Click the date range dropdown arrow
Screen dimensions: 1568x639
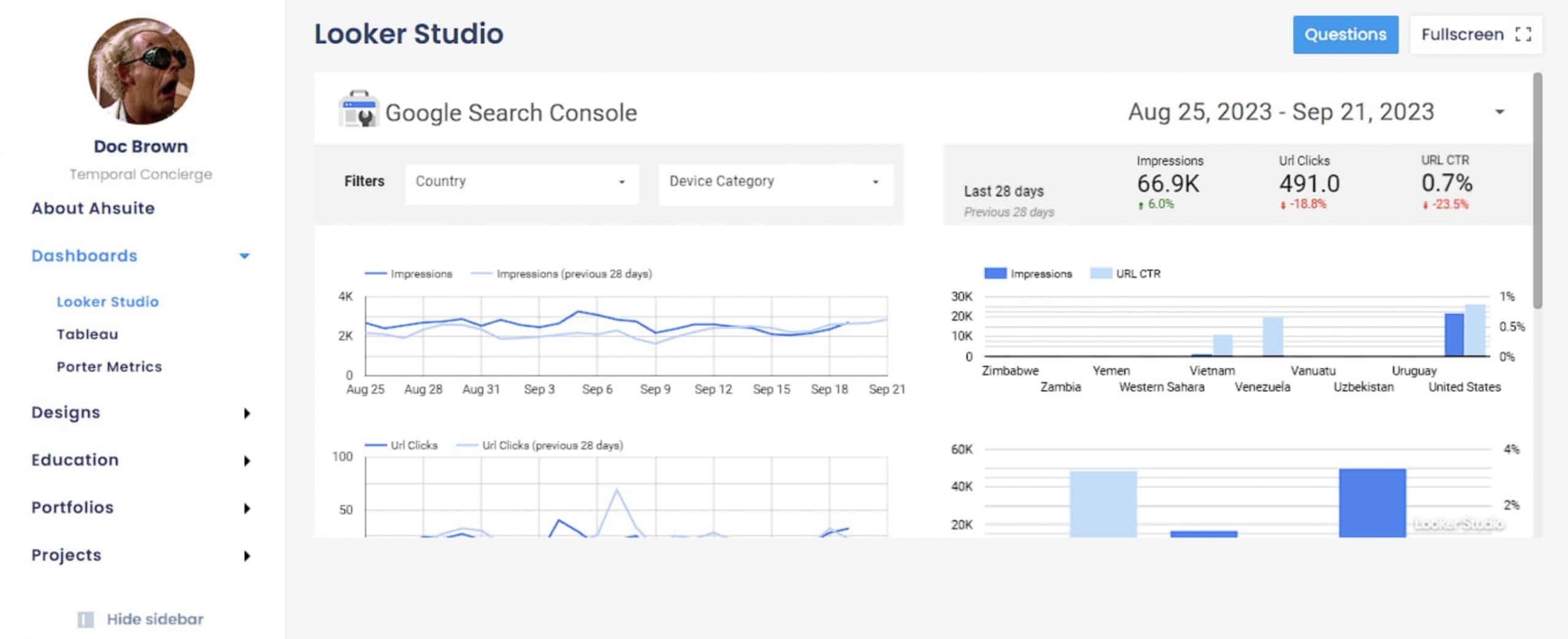point(1499,112)
